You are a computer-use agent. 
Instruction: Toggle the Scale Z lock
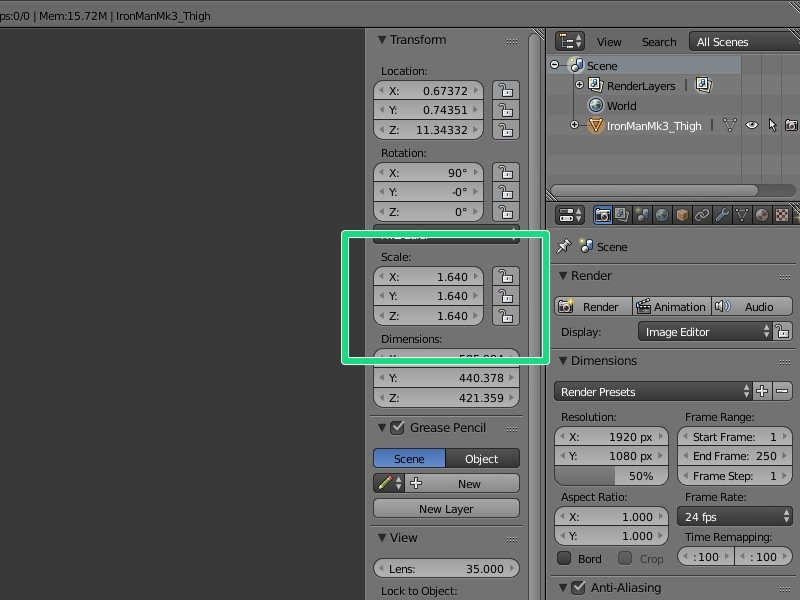506,316
